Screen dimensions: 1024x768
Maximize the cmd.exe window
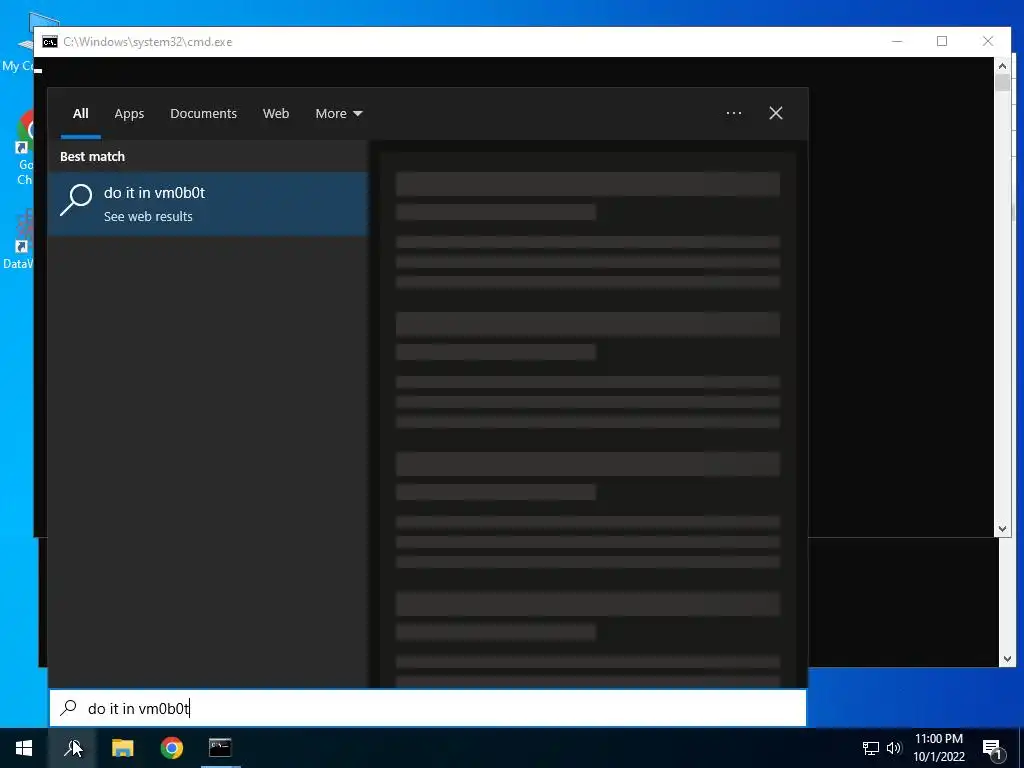pyautogui.click(x=942, y=41)
